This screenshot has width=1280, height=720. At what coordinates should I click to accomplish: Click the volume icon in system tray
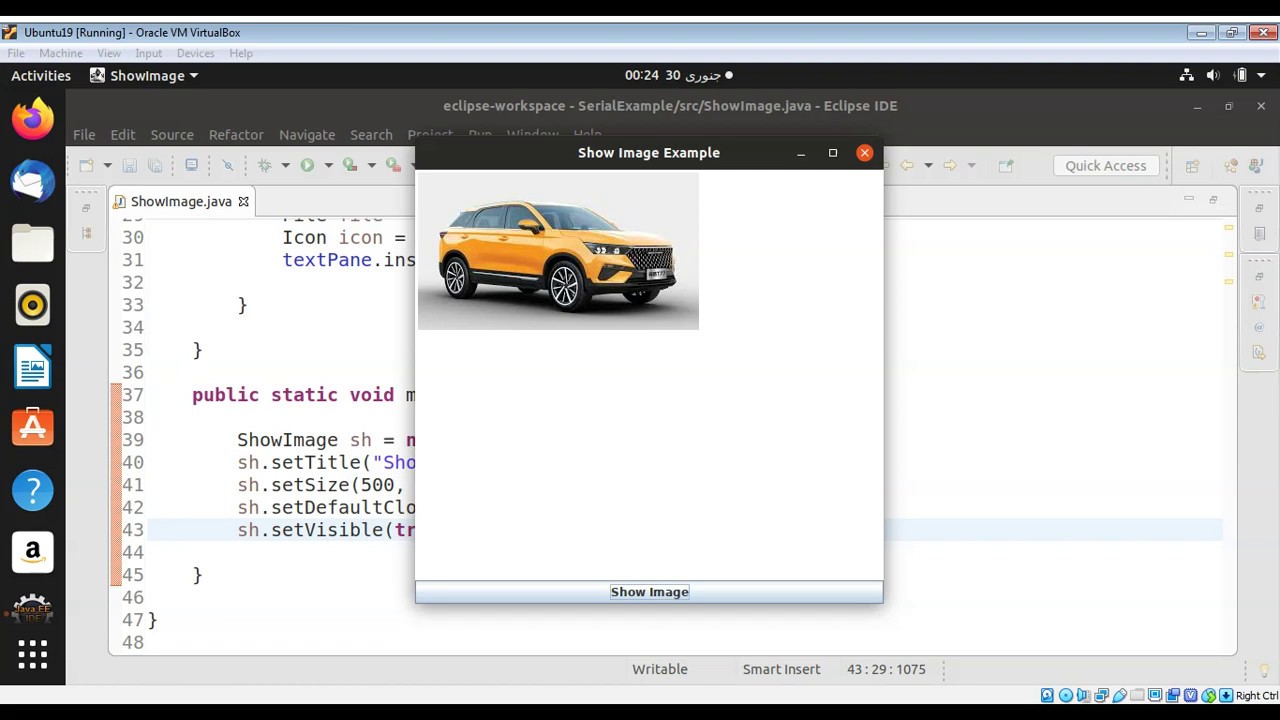pos(1213,75)
